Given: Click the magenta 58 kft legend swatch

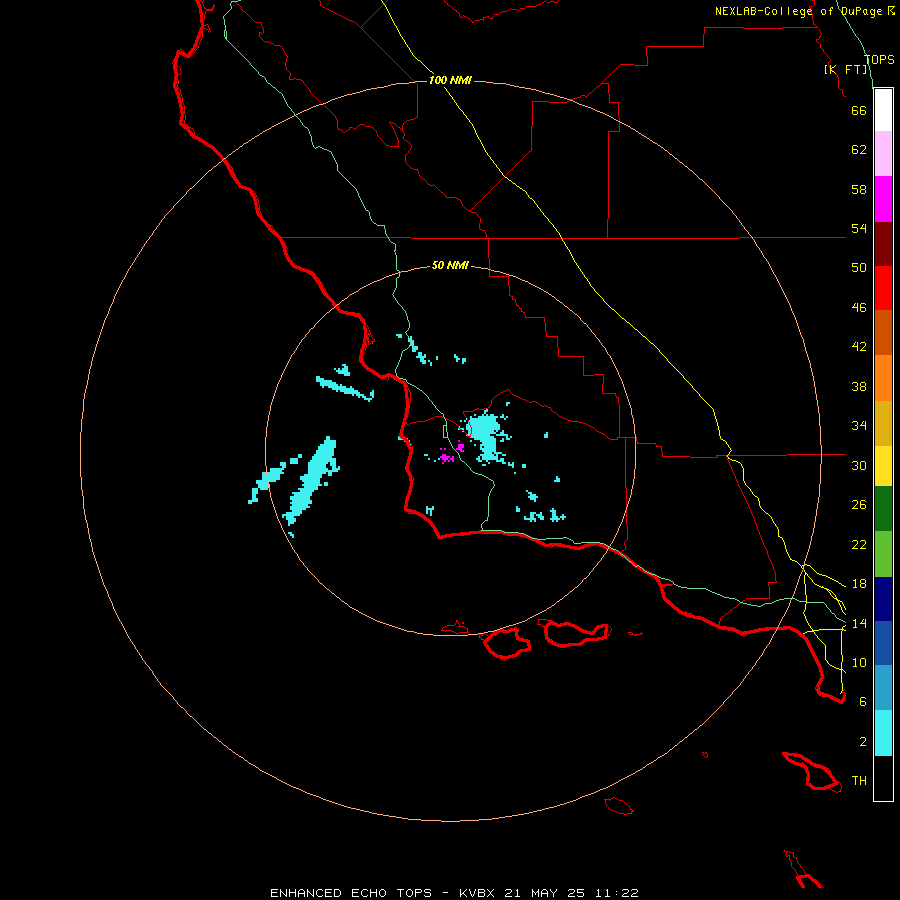Looking at the screenshot, I should pos(883,199).
